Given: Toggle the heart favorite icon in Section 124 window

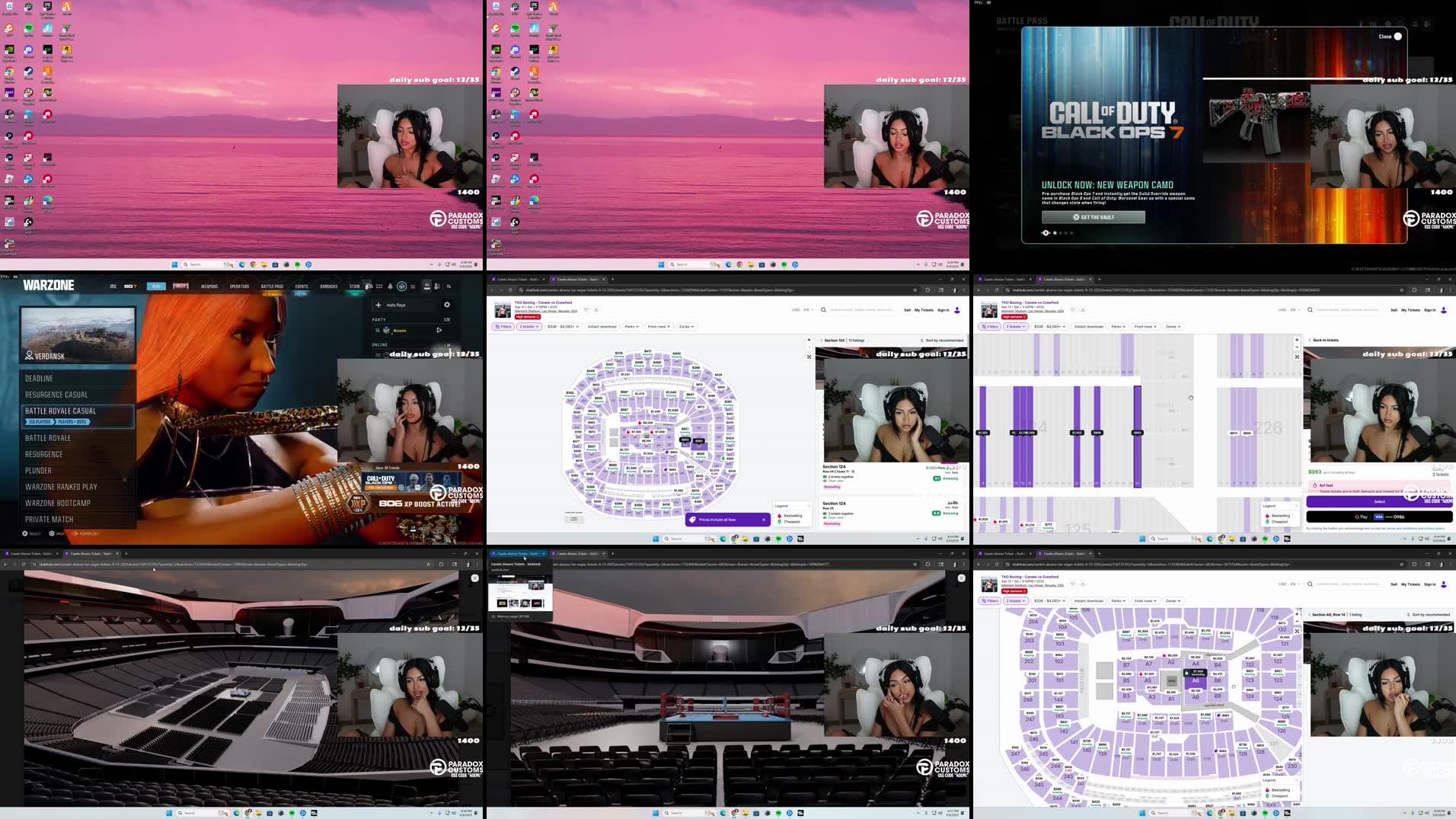Looking at the screenshot, I should [x=586, y=309].
